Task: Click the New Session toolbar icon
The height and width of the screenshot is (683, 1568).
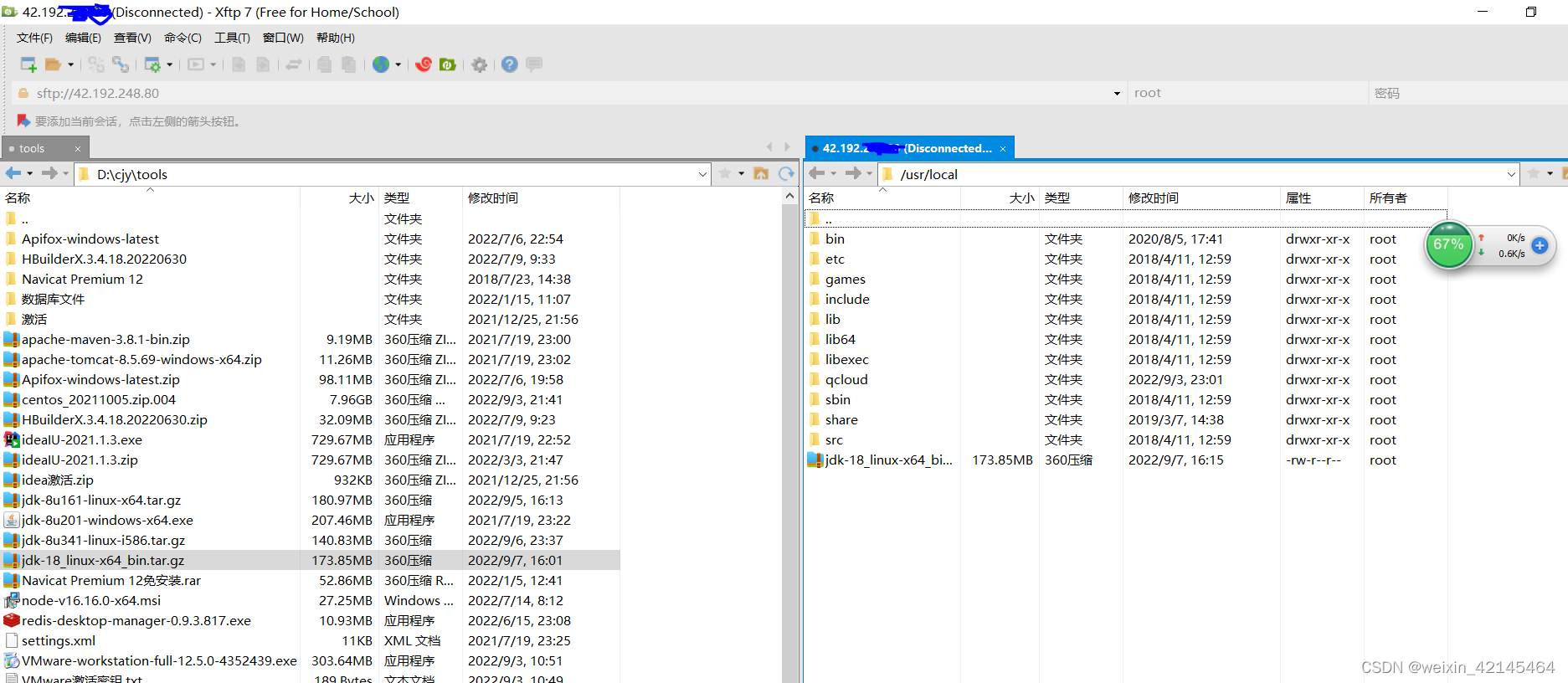Action: point(28,64)
